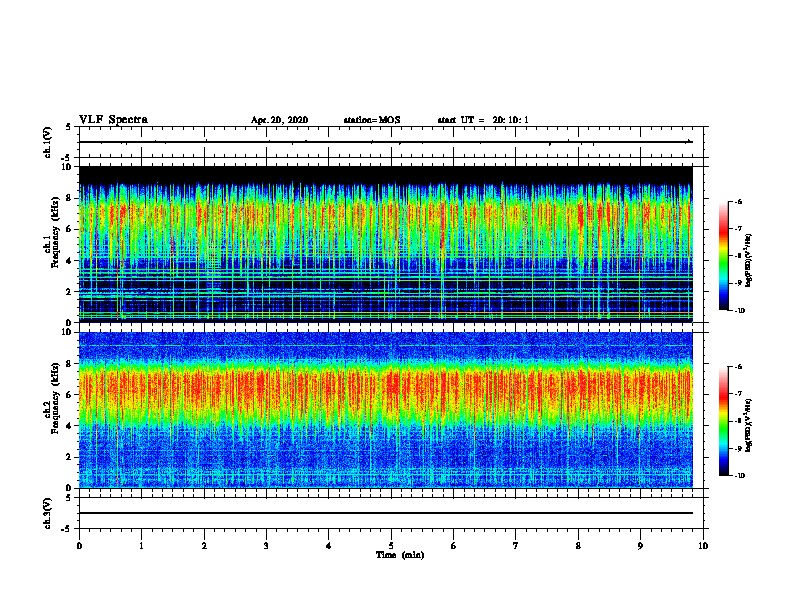This screenshot has width=792, height=612.
Task: Click the "-6" label on the ch.1 colorbar
Action: coord(738,202)
